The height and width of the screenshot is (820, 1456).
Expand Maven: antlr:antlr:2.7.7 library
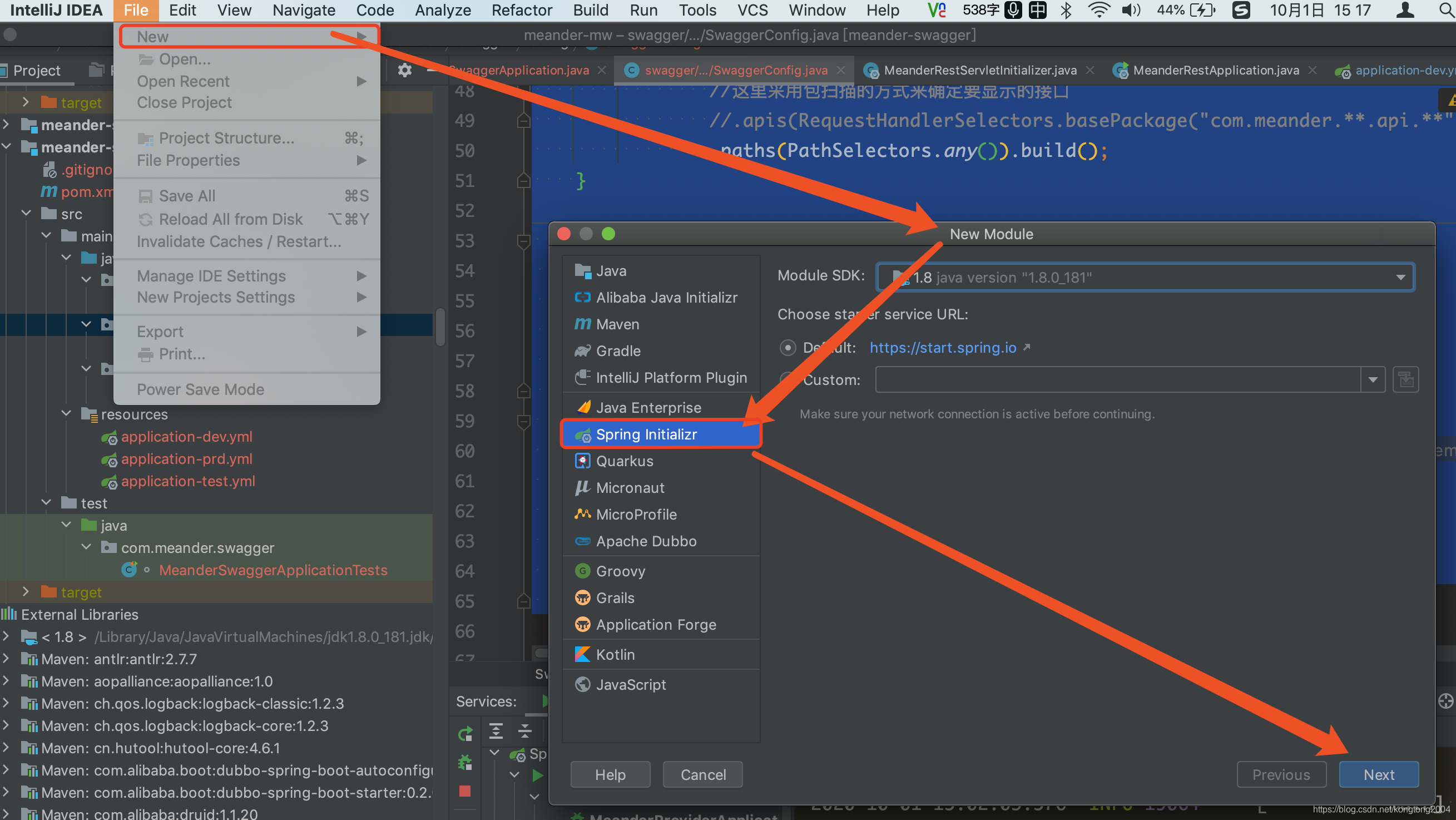click(x=6, y=659)
